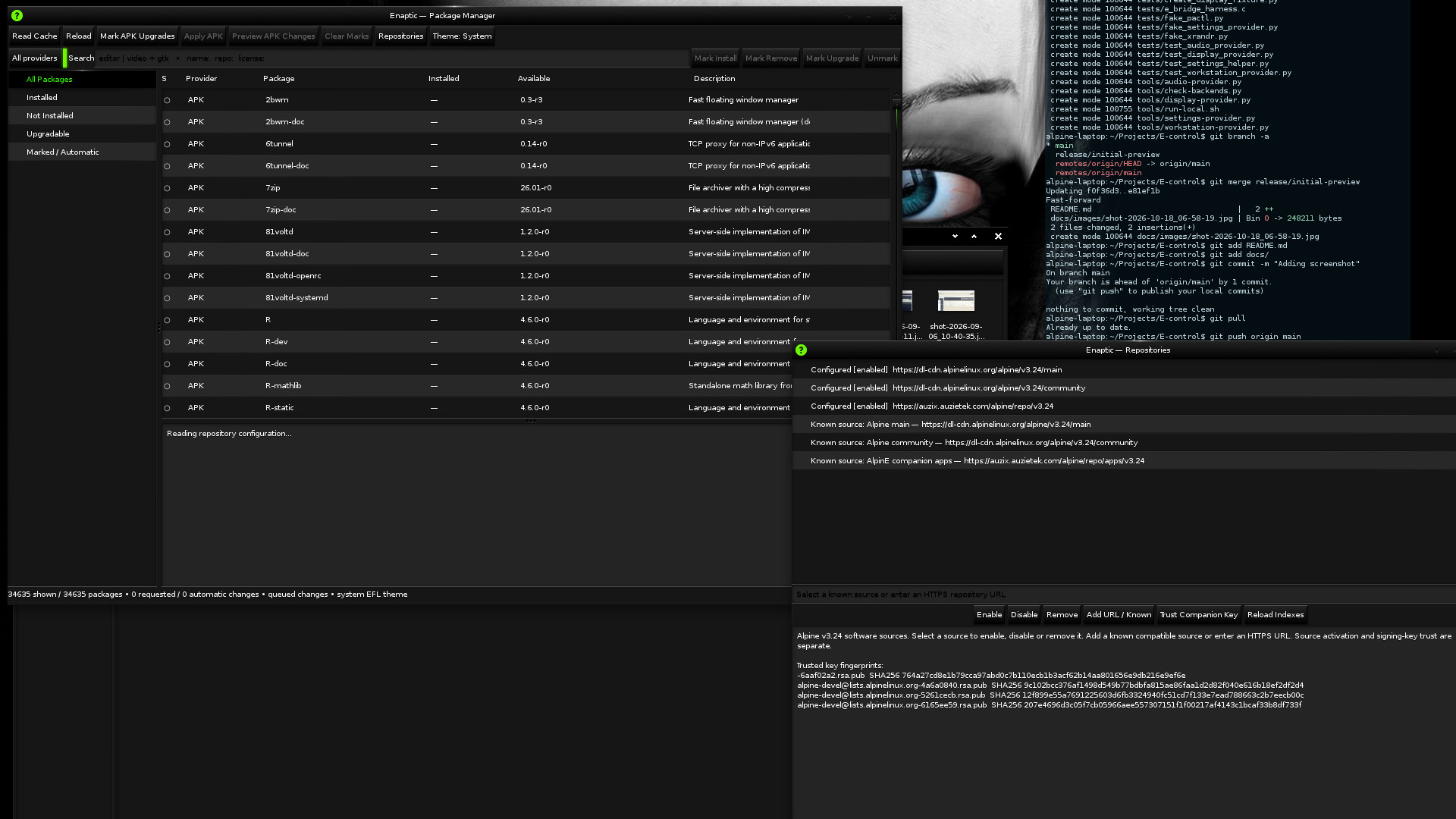
Task: Click the down chevron icon in the file browser window
Action: coord(955,237)
